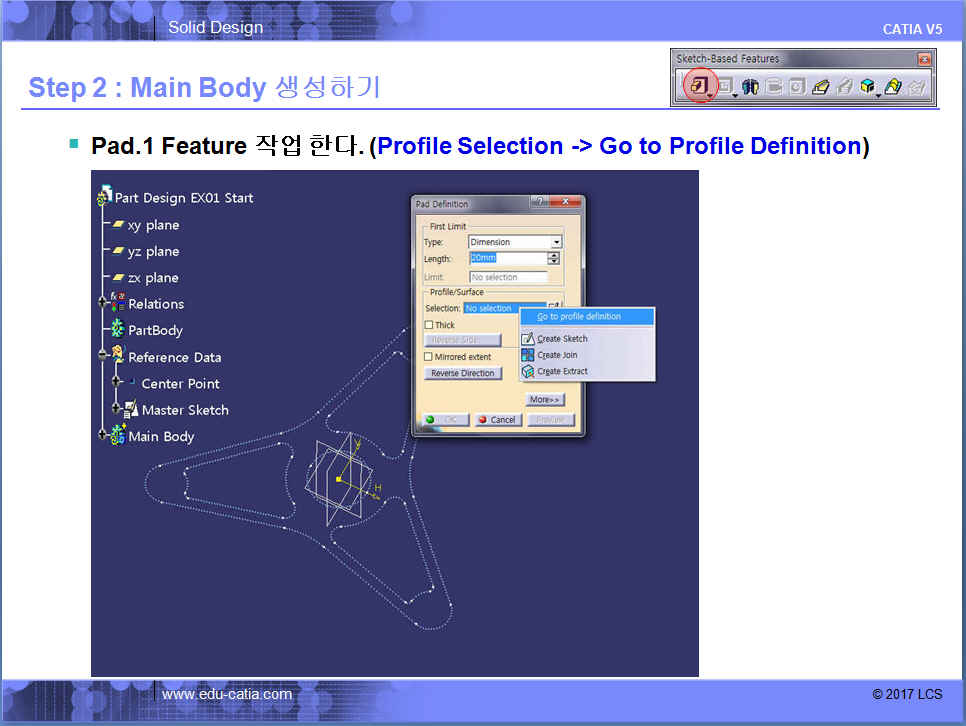966x726 pixels.
Task: Select the Pocket tool icon
Action: [x=725, y=86]
